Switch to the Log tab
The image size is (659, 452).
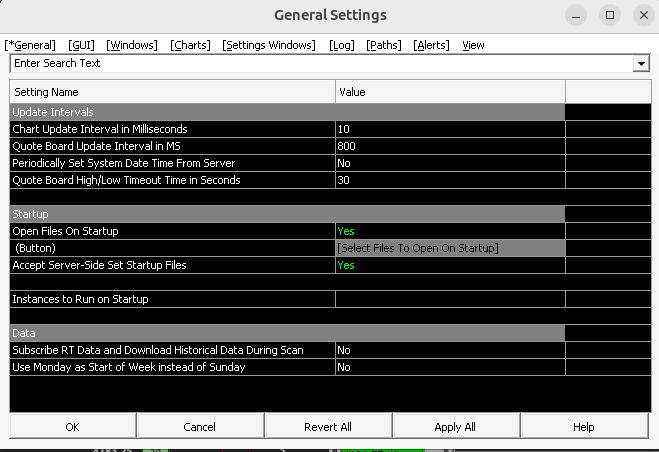(x=342, y=45)
